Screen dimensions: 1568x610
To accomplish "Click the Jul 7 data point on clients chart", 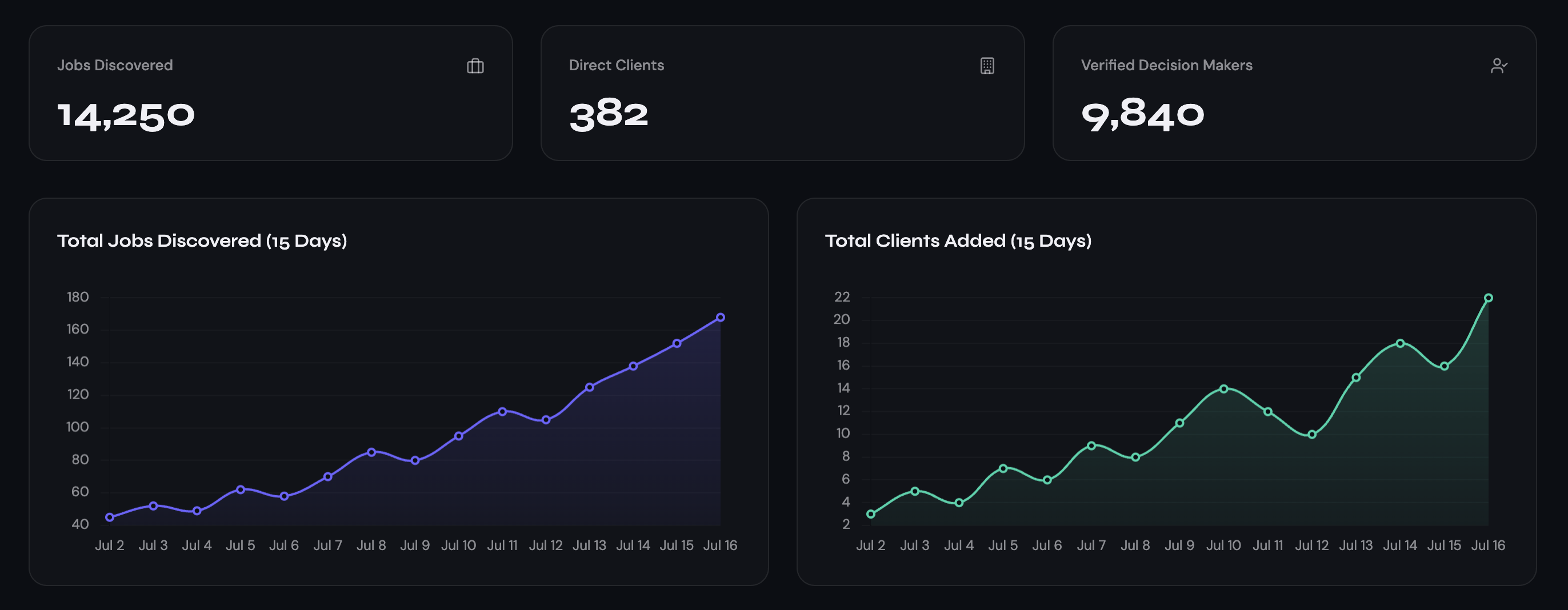I will [1091, 446].
